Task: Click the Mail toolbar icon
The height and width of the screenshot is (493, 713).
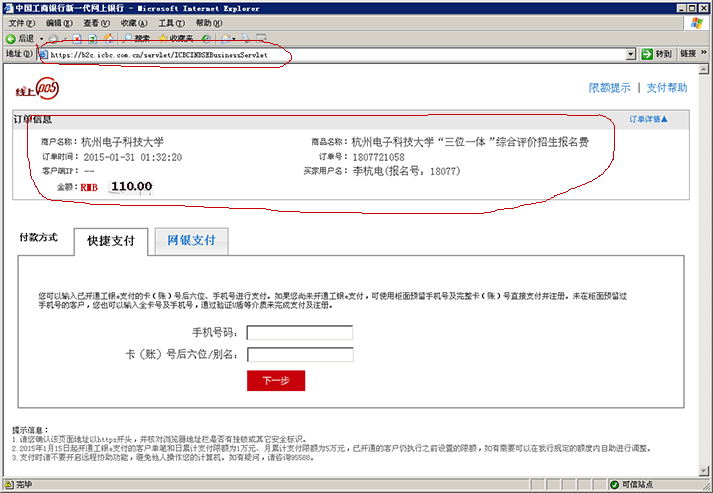Action: point(226,39)
